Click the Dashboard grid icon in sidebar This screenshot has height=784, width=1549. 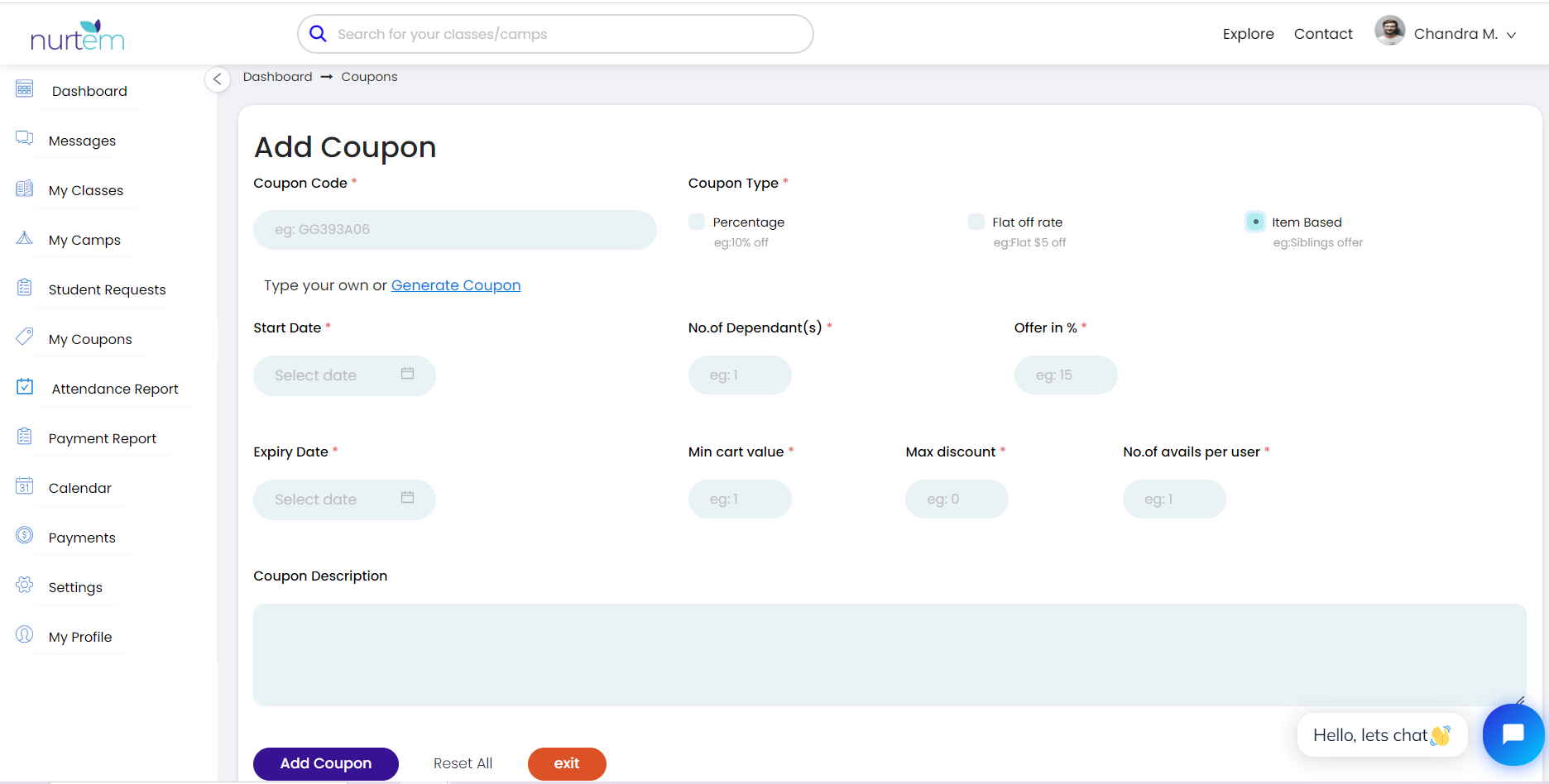click(25, 89)
